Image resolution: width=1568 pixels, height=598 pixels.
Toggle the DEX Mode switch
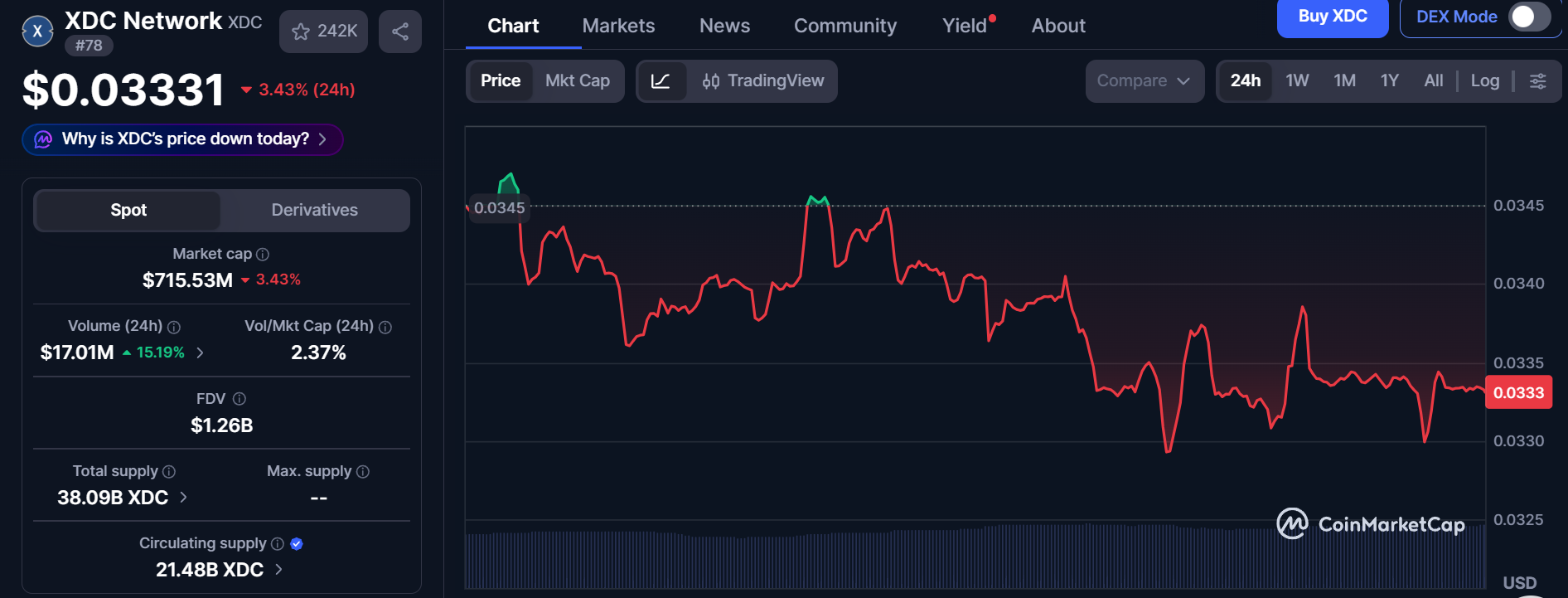(x=1529, y=17)
